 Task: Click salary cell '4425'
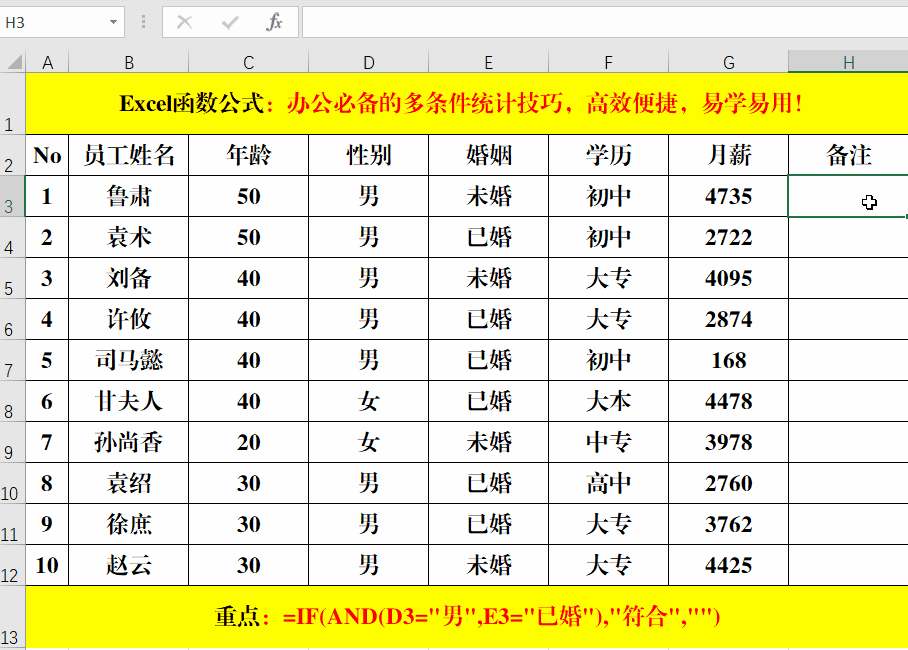click(728, 565)
